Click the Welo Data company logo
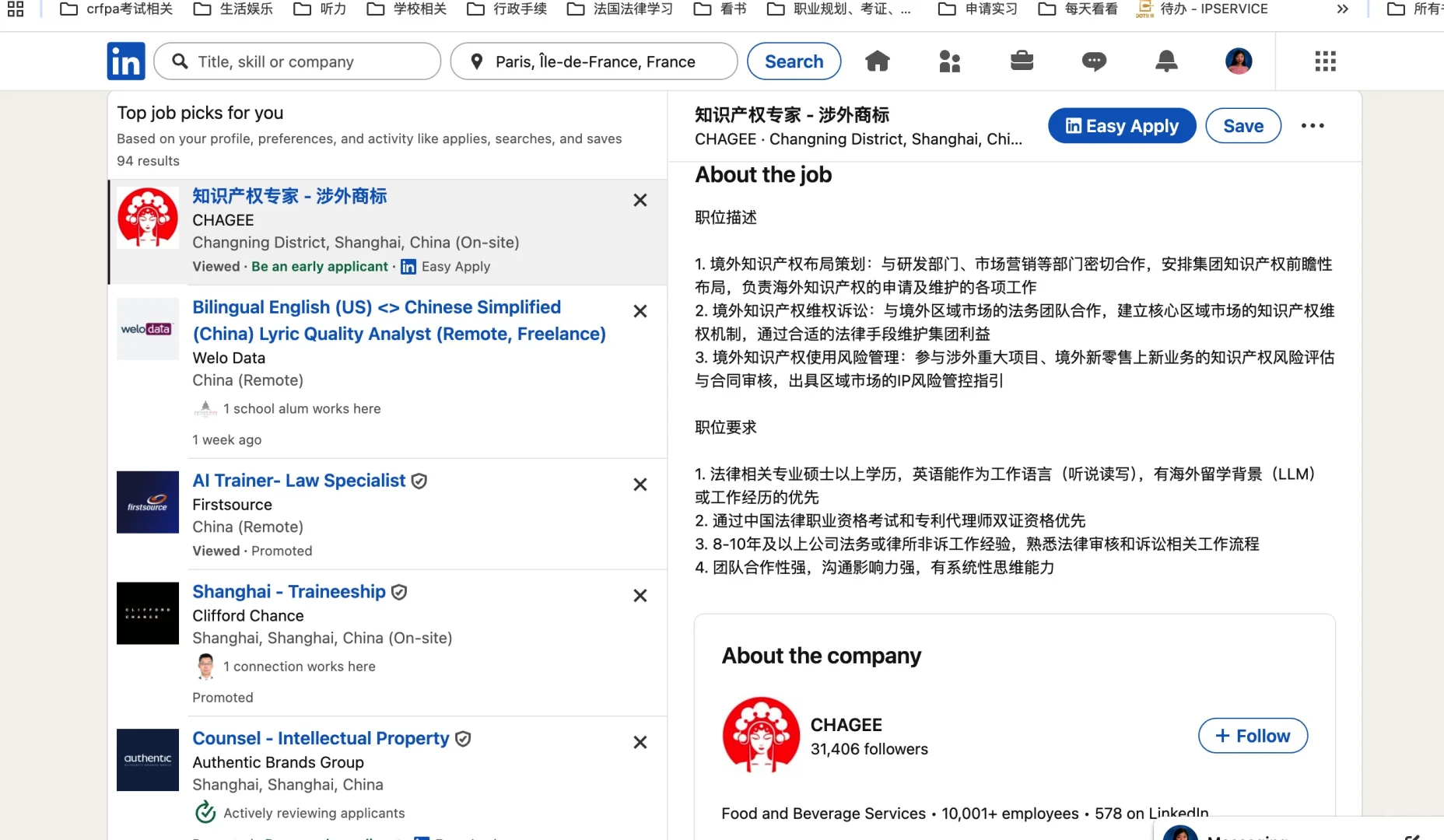The image size is (1444, 840). coord(148,329)
